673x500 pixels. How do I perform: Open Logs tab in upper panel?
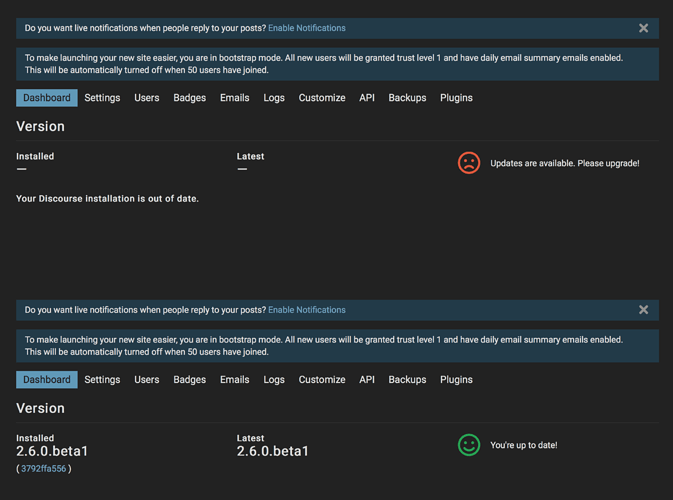coord(274,98)
